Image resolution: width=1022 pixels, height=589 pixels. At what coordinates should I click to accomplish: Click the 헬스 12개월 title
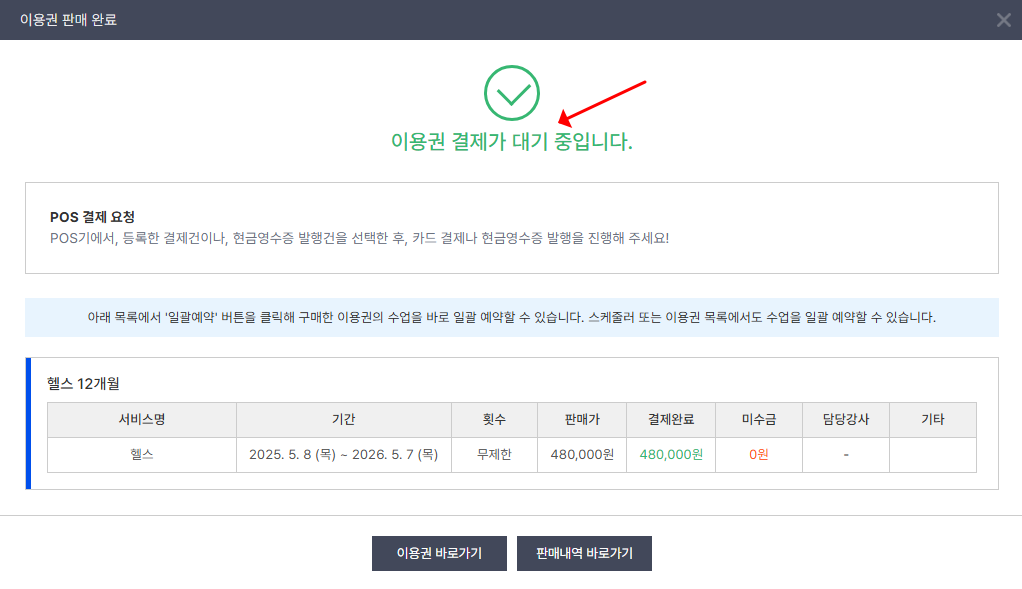tap(83, 384)
